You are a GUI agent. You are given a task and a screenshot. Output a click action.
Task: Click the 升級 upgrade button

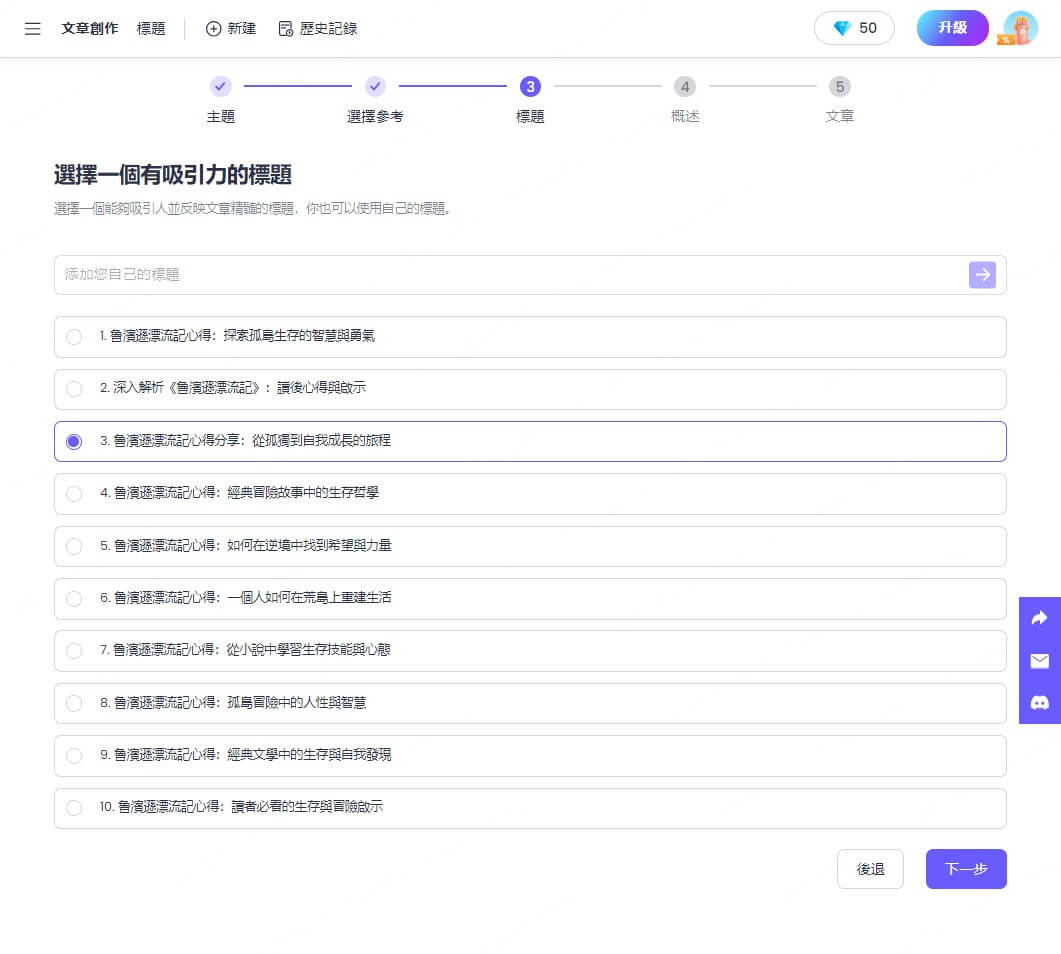click(952, 28)
